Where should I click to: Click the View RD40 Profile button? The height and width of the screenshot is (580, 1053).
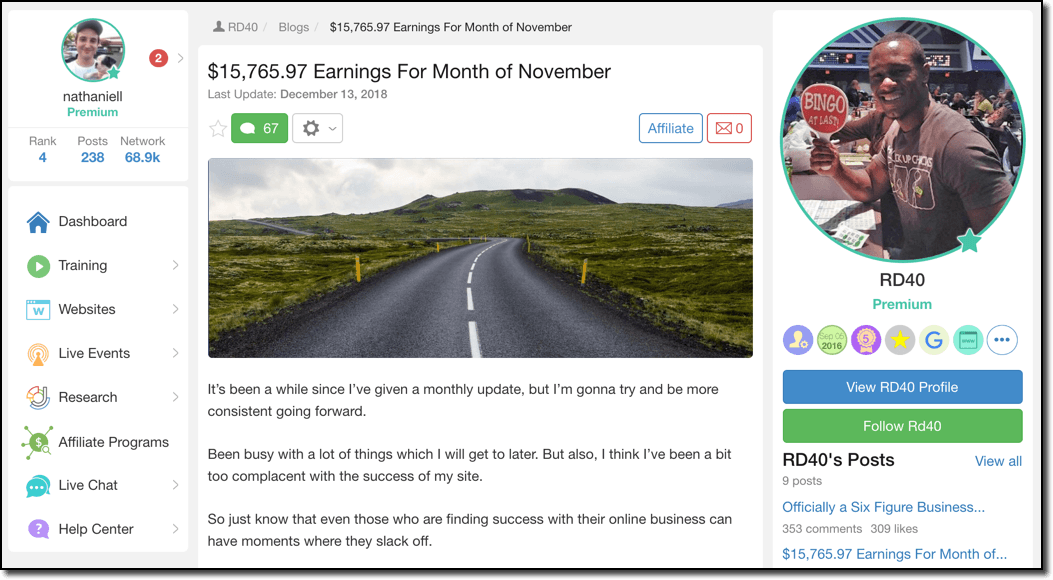click(x=902, y=387)
